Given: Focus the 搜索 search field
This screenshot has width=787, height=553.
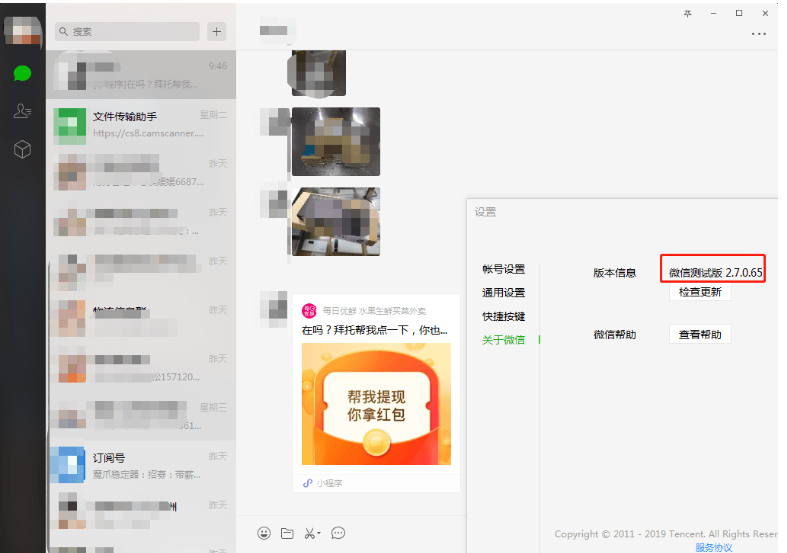Looking at the screenshot, I should (x=127, y=32).
